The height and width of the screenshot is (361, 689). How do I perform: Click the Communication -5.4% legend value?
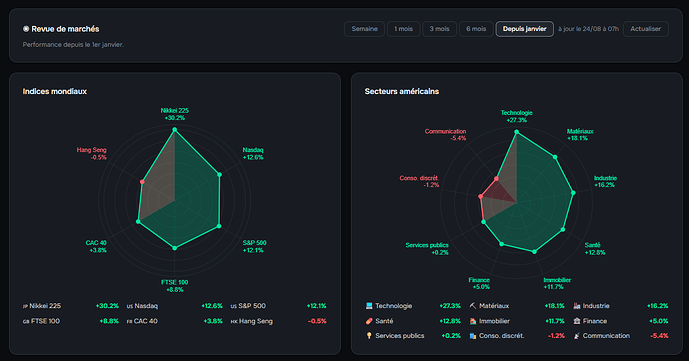click(659, 336)
